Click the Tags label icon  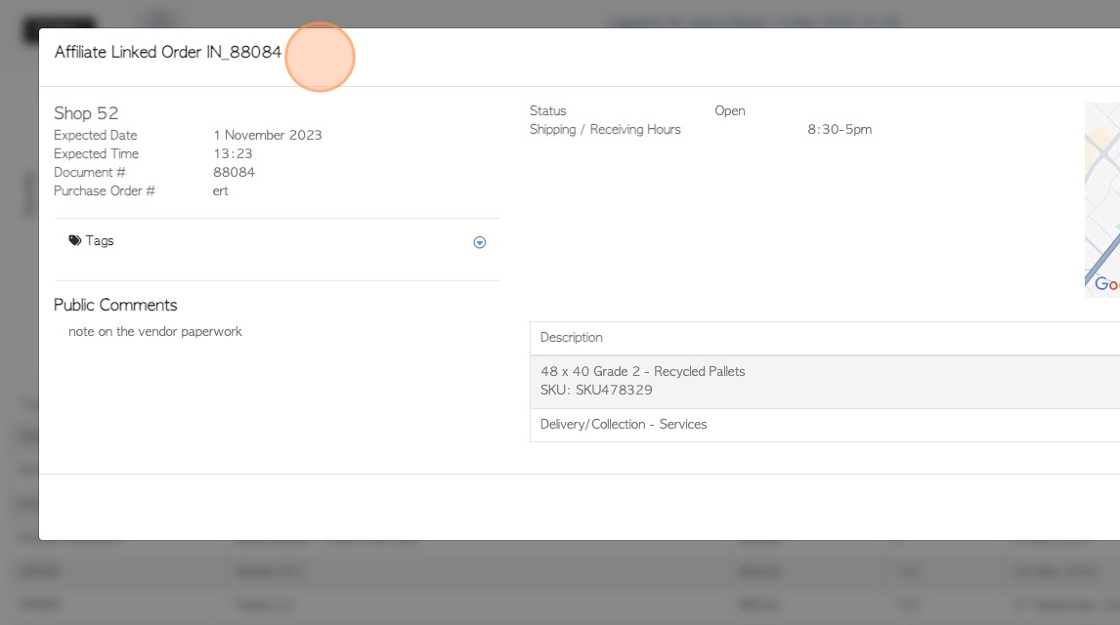[74, 240]
